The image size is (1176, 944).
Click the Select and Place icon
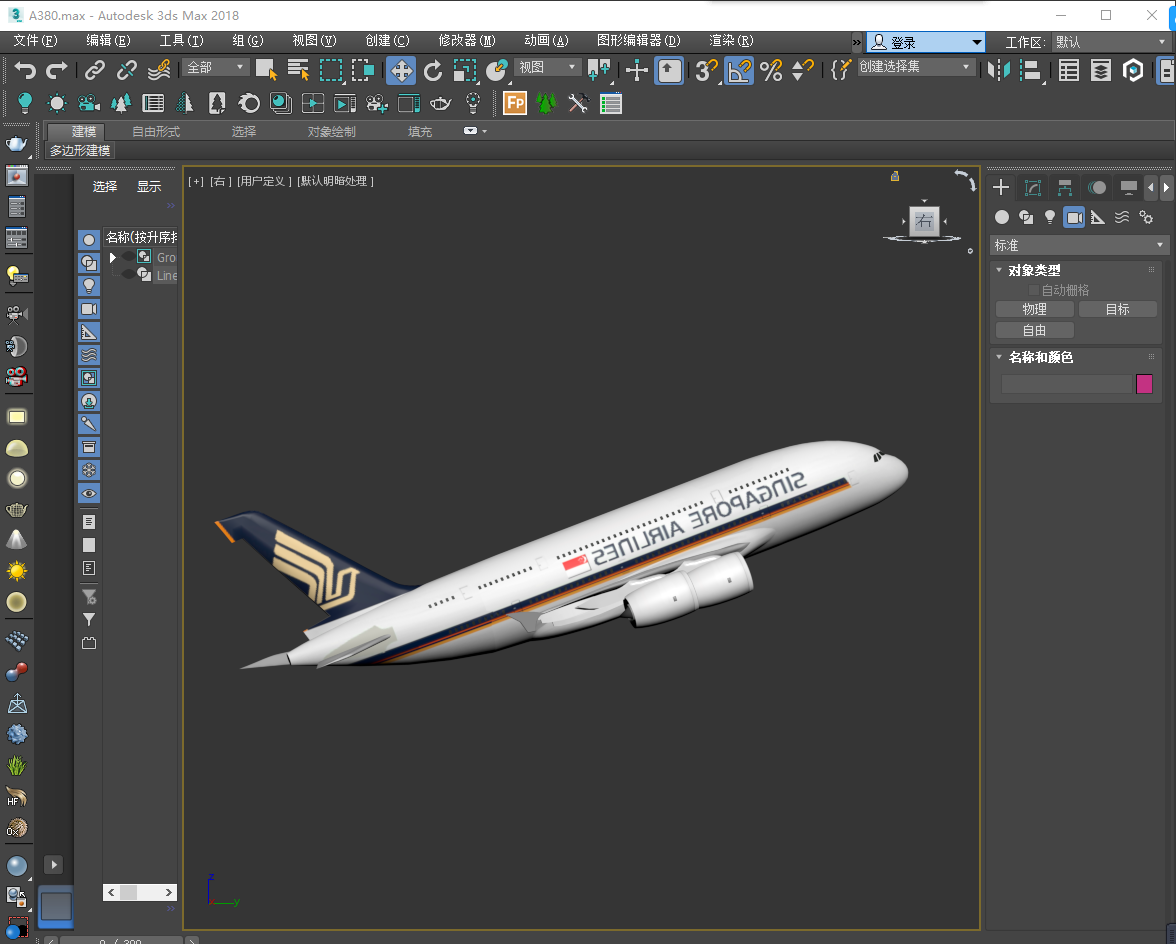(496, 70)
